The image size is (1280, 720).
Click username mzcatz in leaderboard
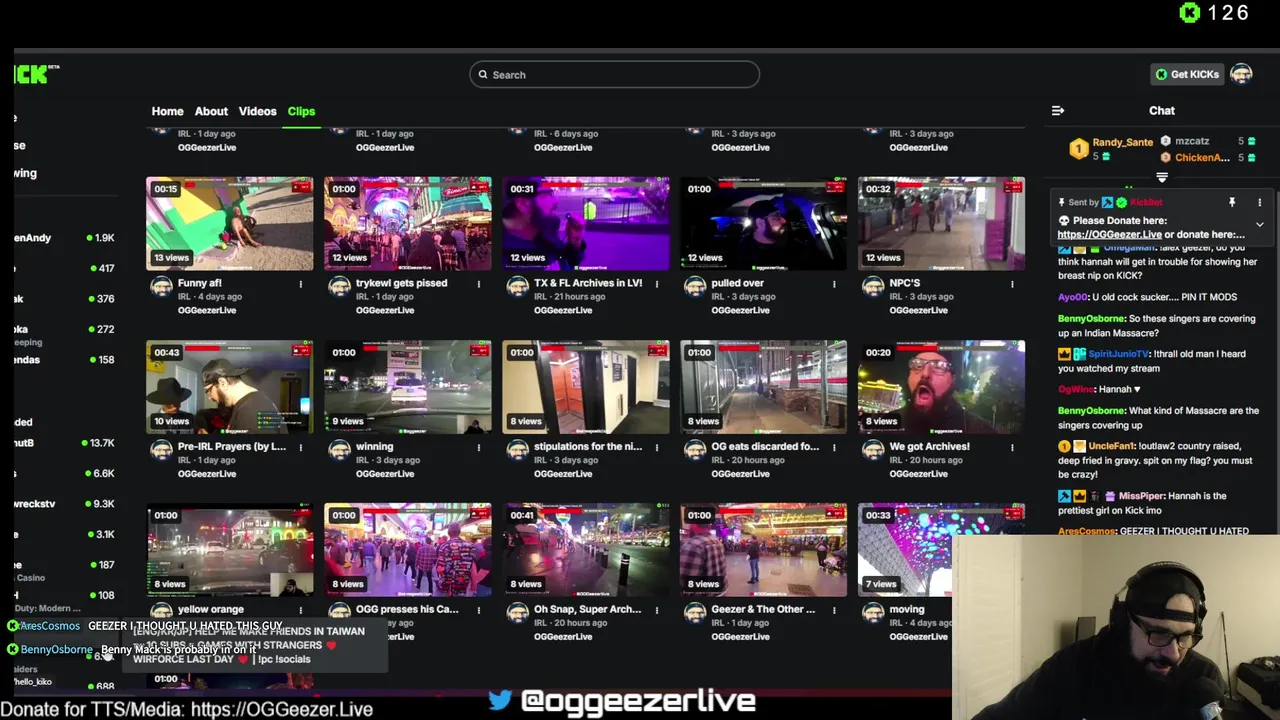point(1192,141)
